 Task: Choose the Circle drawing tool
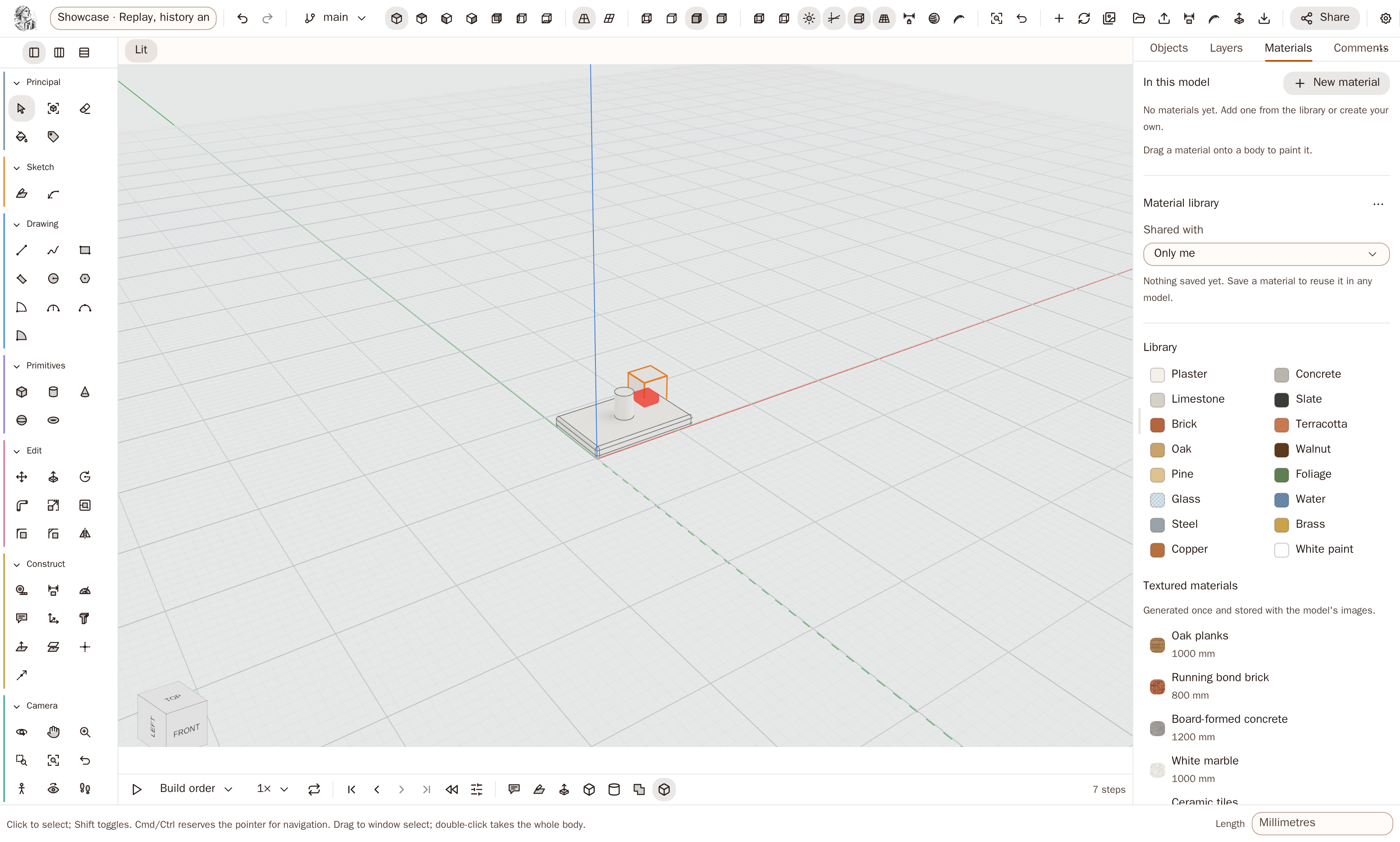53,278
